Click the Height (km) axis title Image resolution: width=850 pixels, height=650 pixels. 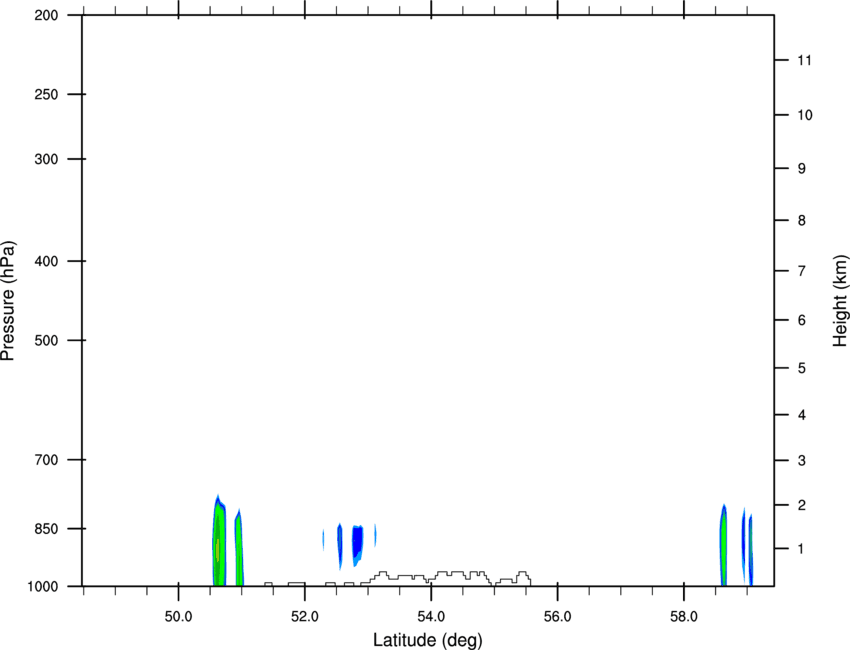click(x=840, y=301)
